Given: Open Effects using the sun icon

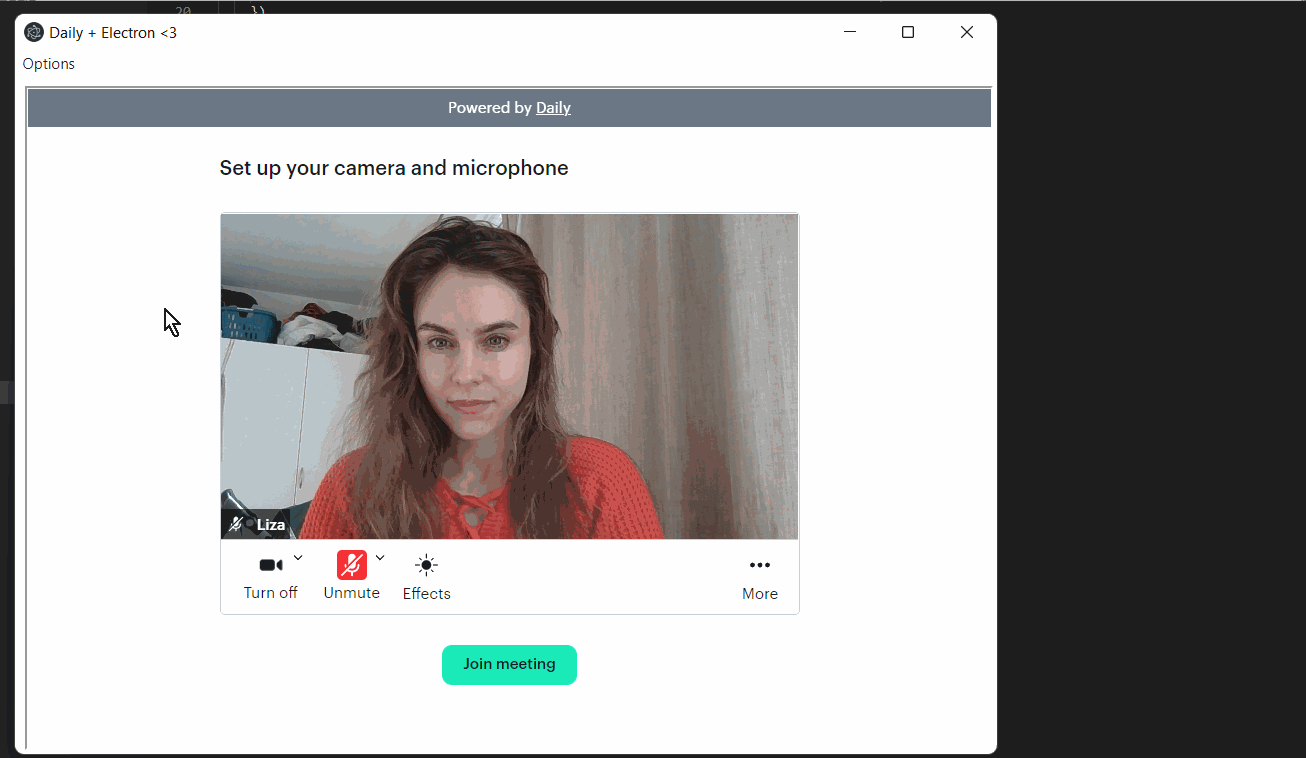Looking at the screenshot, I should [425, 564].
